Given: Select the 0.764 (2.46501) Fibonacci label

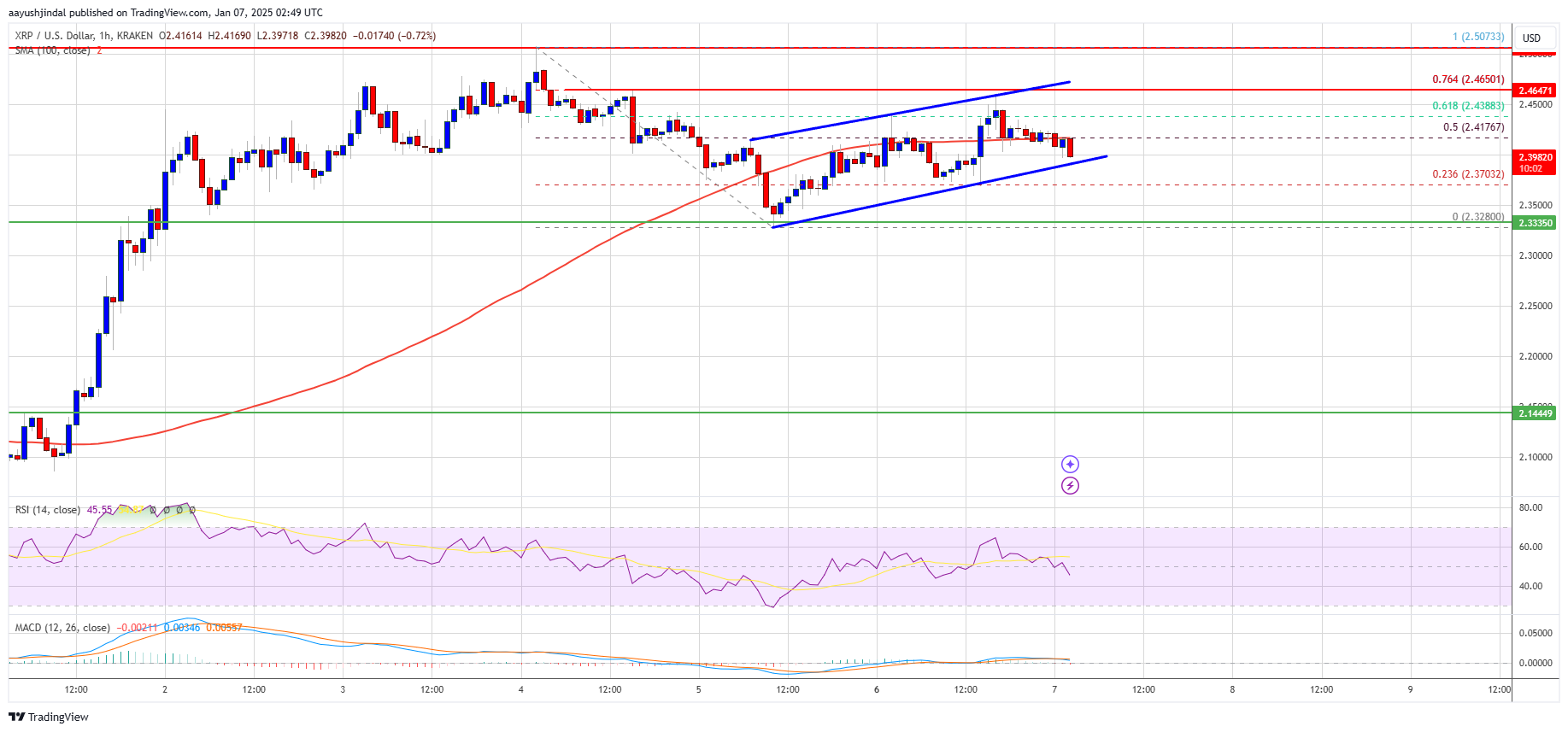Looking at the screenshot, I should (1468, 79).
